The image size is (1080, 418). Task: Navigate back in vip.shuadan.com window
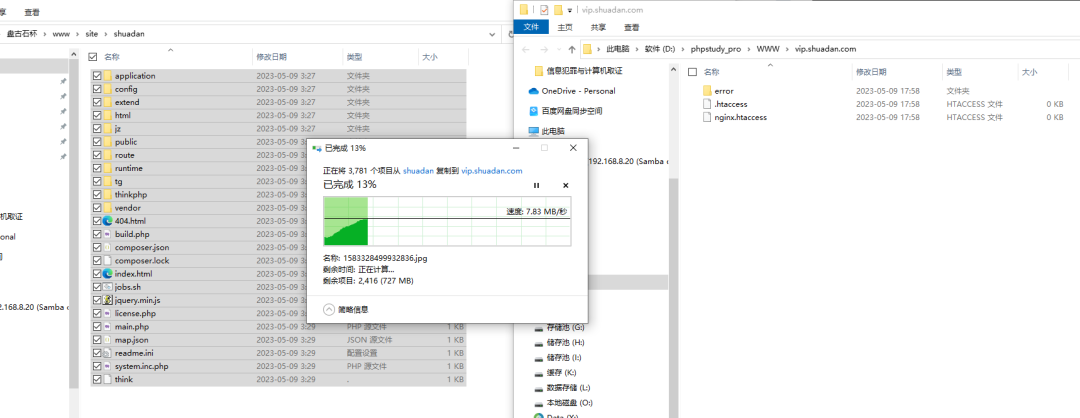click(526, 50)
